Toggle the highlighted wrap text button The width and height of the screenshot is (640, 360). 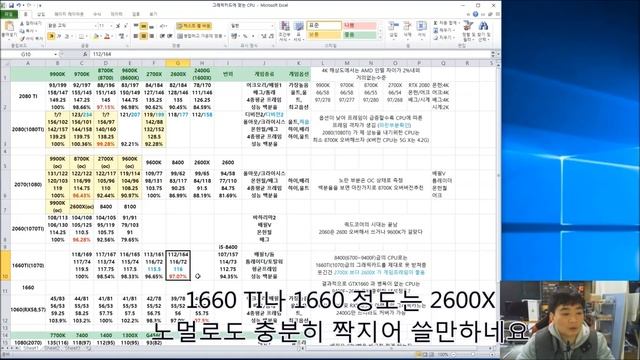(194, 26)
